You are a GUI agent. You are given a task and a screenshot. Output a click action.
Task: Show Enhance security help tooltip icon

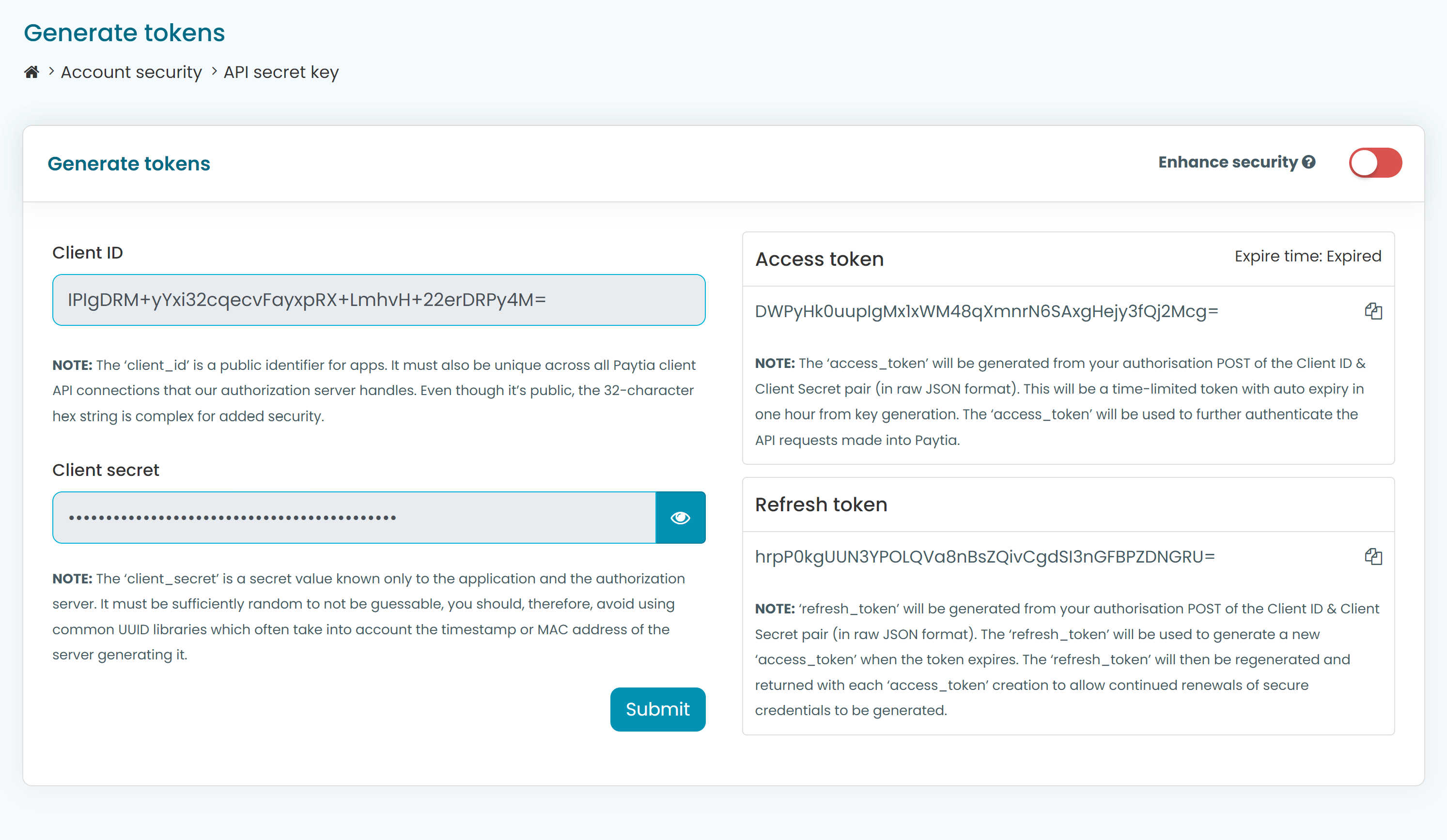pyautogui.click(x=1308, y=162)
